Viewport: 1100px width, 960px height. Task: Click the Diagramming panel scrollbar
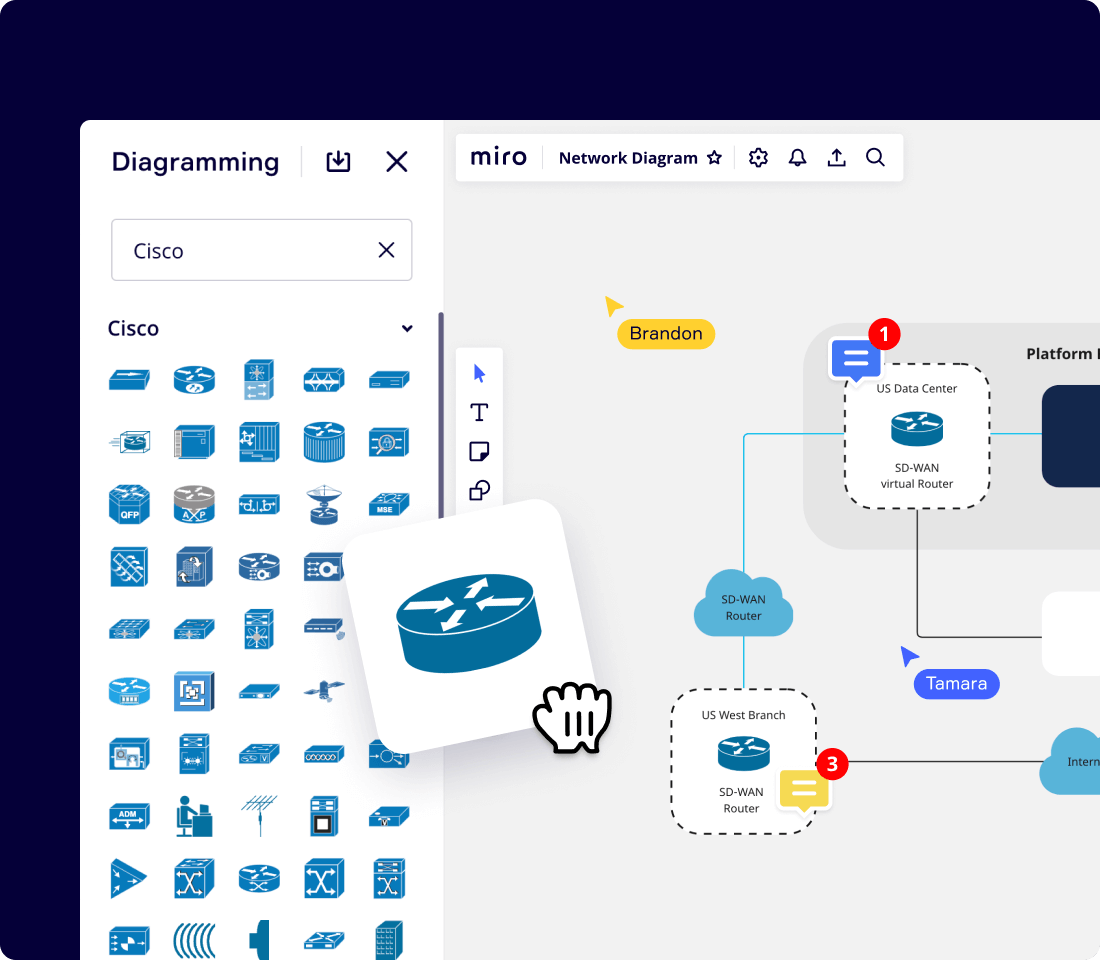[441, 414]
